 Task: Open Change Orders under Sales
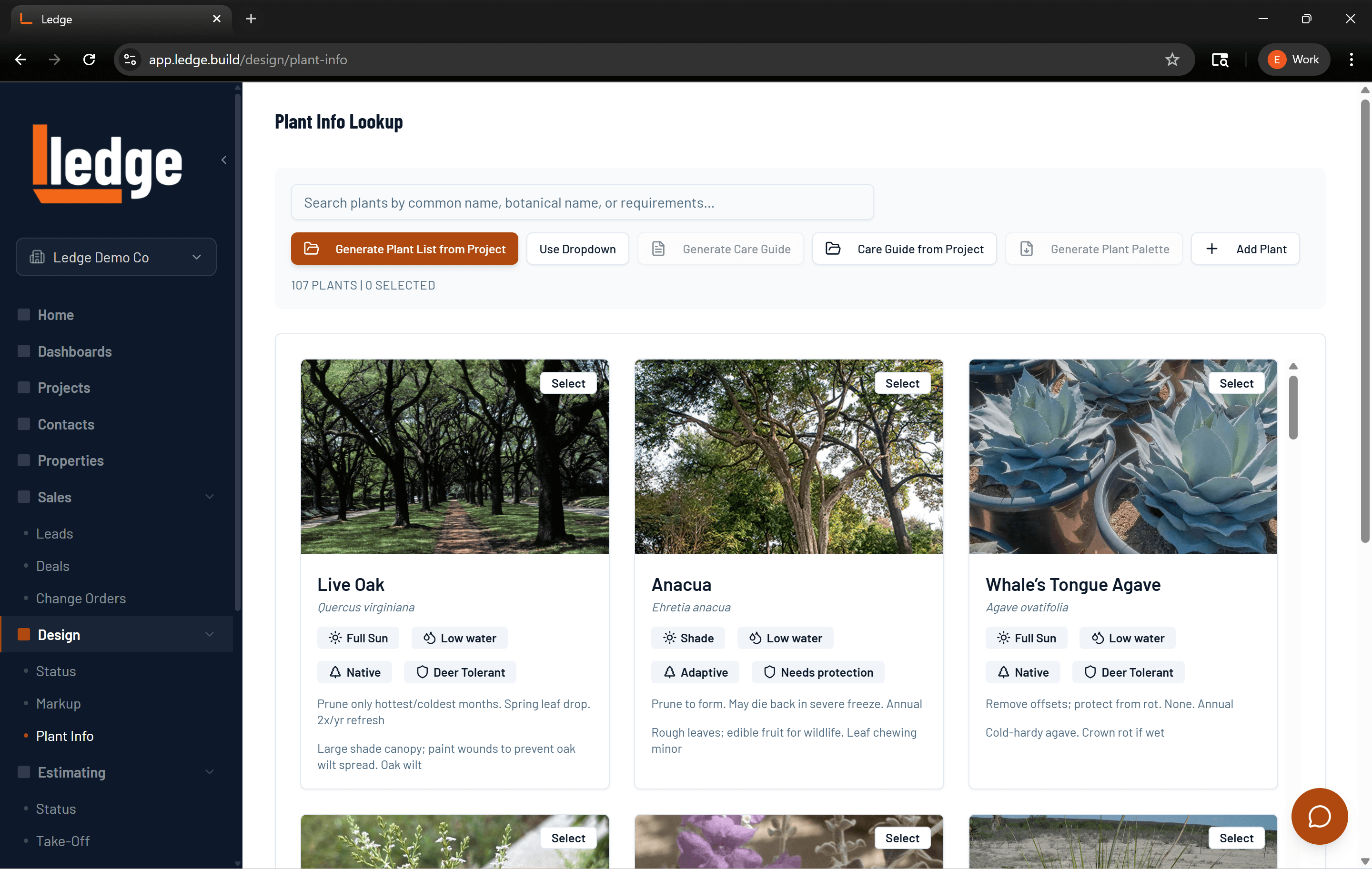(81, 598)
